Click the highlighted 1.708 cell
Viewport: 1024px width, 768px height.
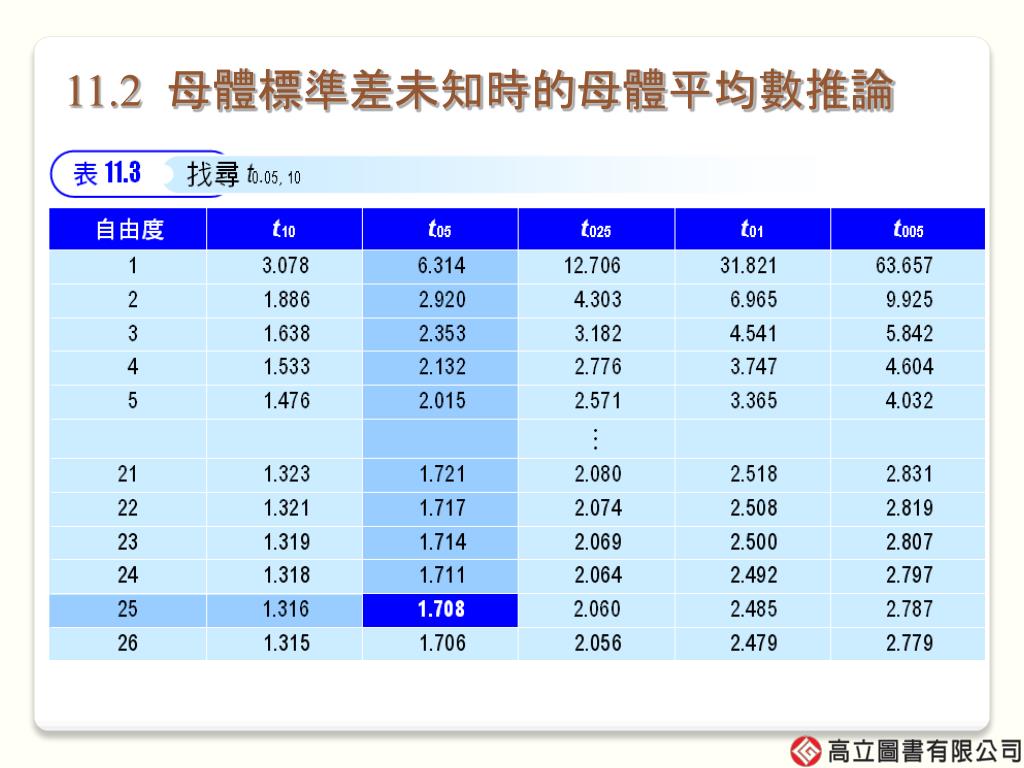click(441, 609)
